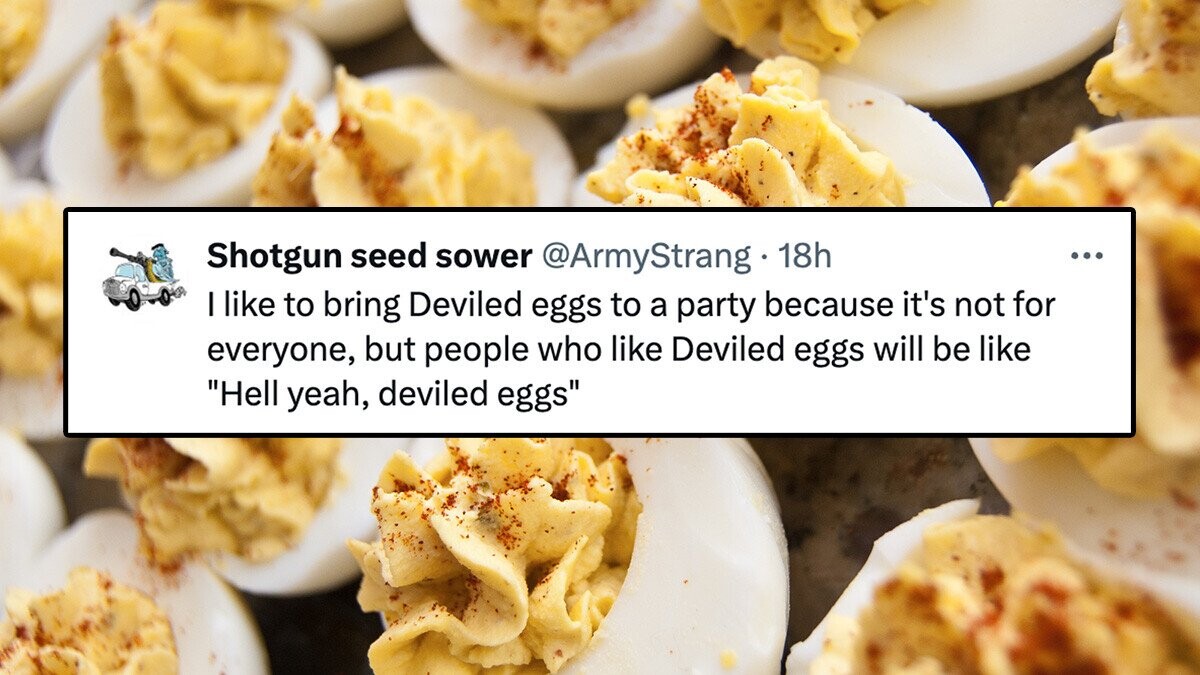
Task: Open the three-dot more options menu
Action: point(1085,256)
